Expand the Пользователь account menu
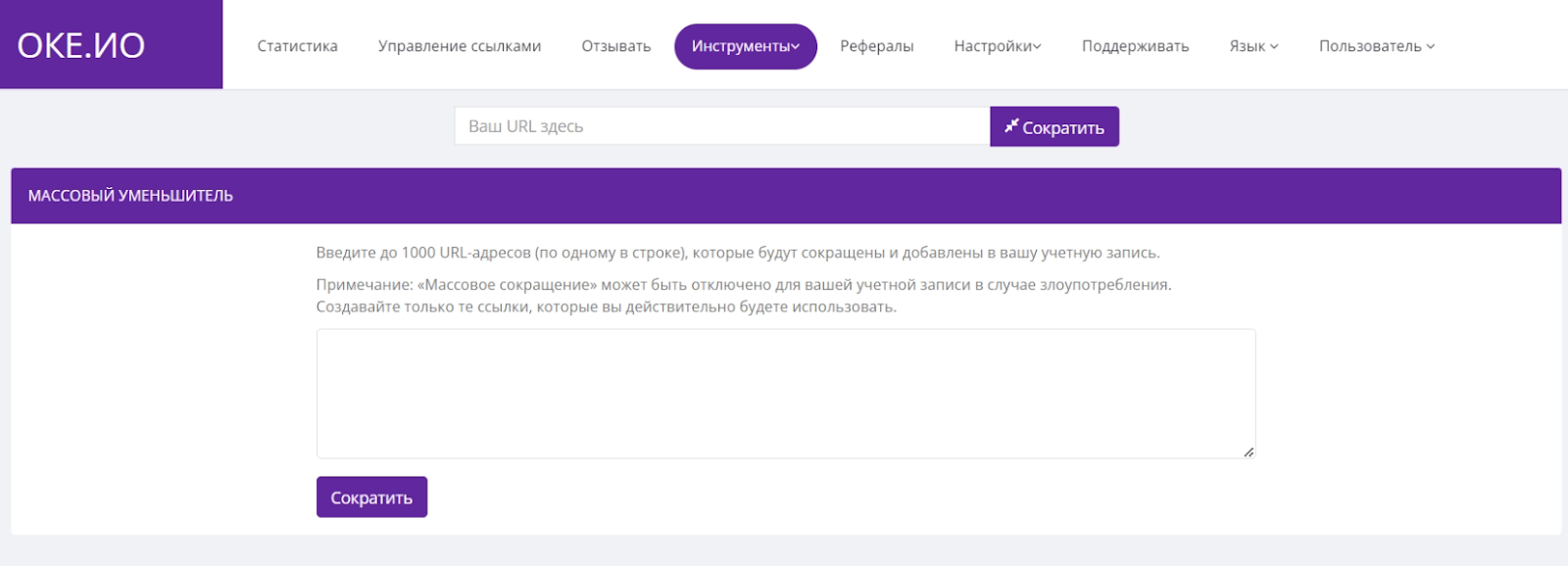The width and height of the screenshot is (1568, 566). 1376,46
